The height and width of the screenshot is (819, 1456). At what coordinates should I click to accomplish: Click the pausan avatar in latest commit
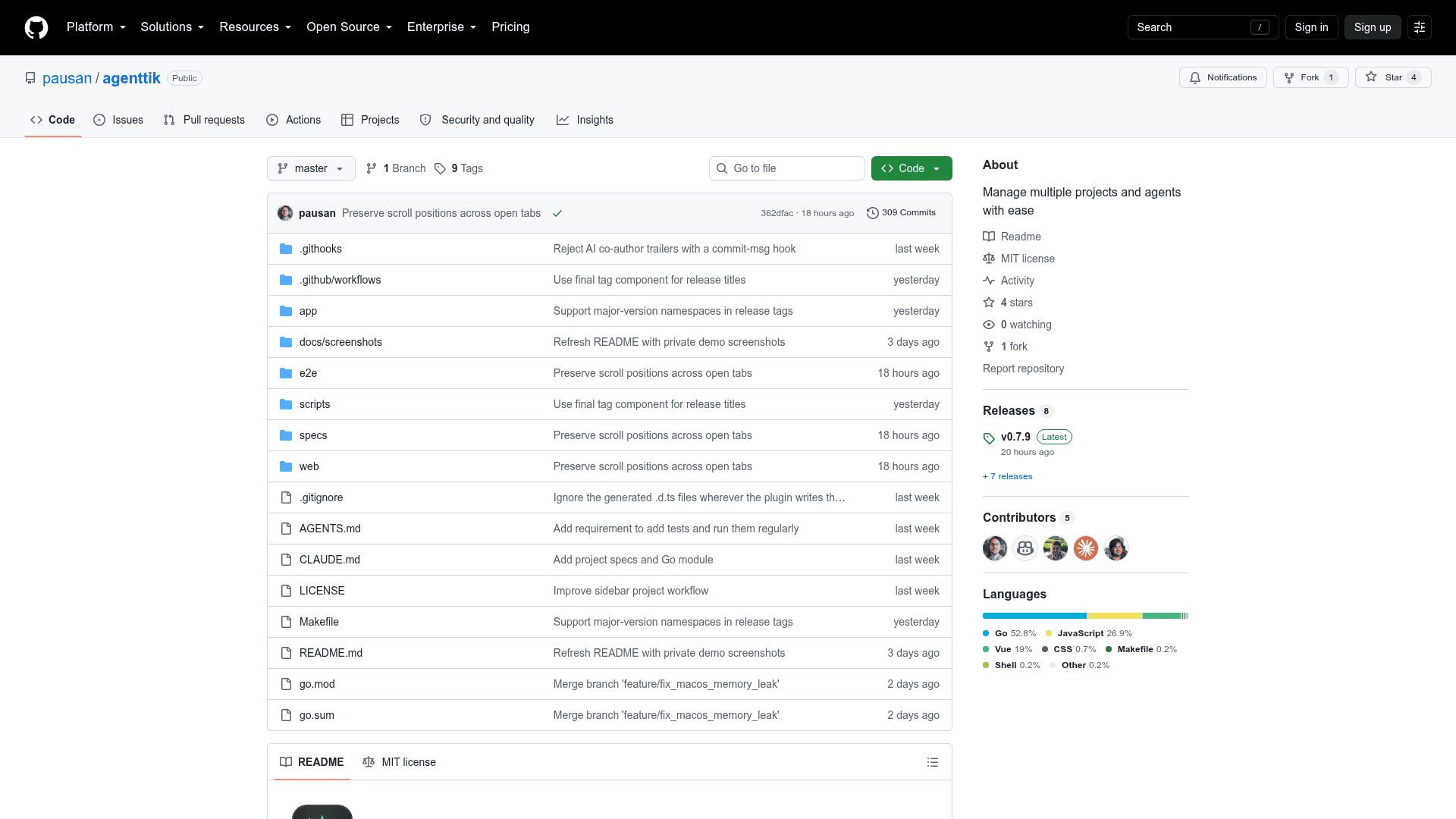pyautogui.click(x=285, y=213)
